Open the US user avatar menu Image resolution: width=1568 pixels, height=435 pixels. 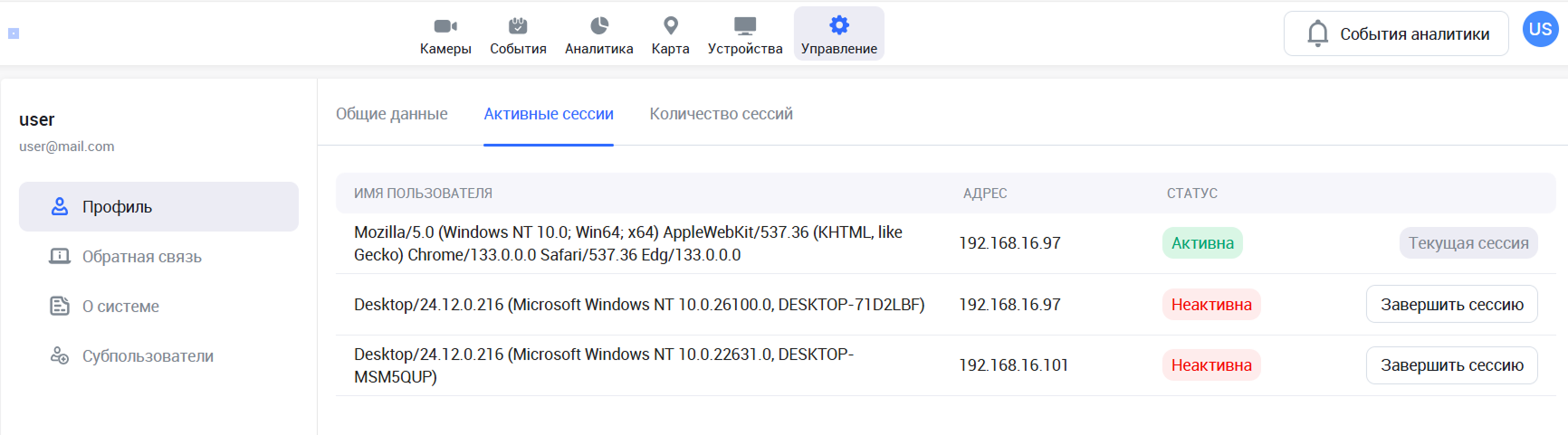(x=1540, y=29)
